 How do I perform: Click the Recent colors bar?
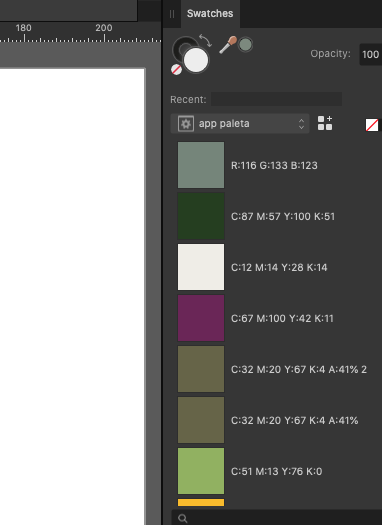click(276, 99)
